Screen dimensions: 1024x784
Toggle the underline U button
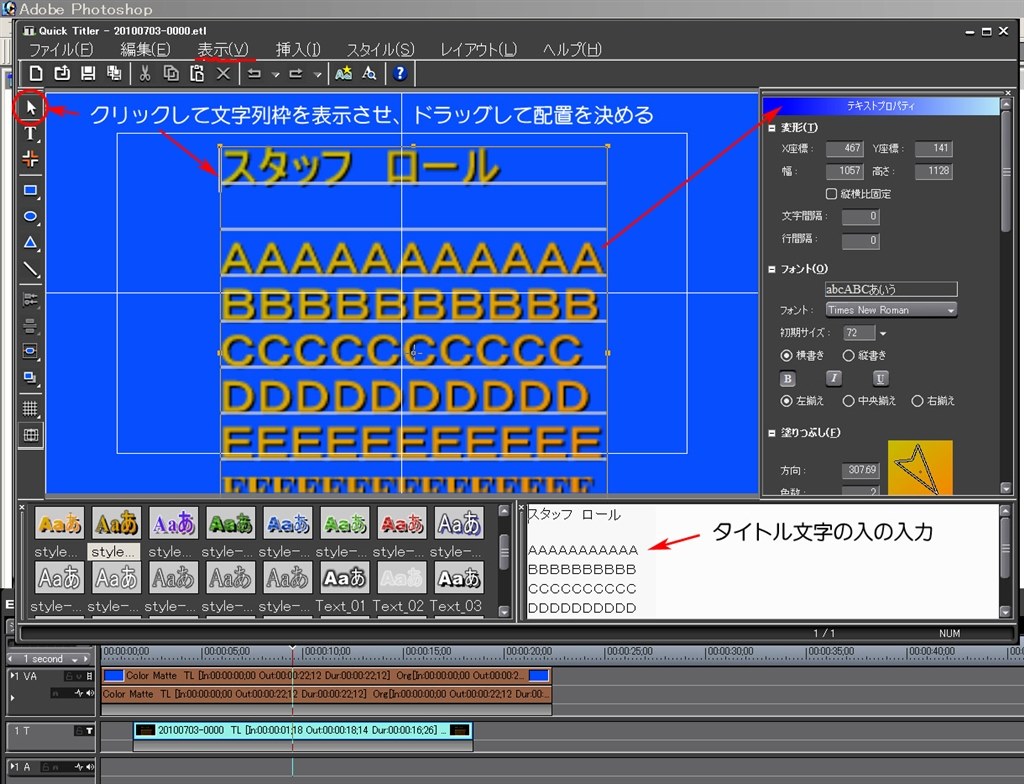pyautogui.click(x=880, y=378)
